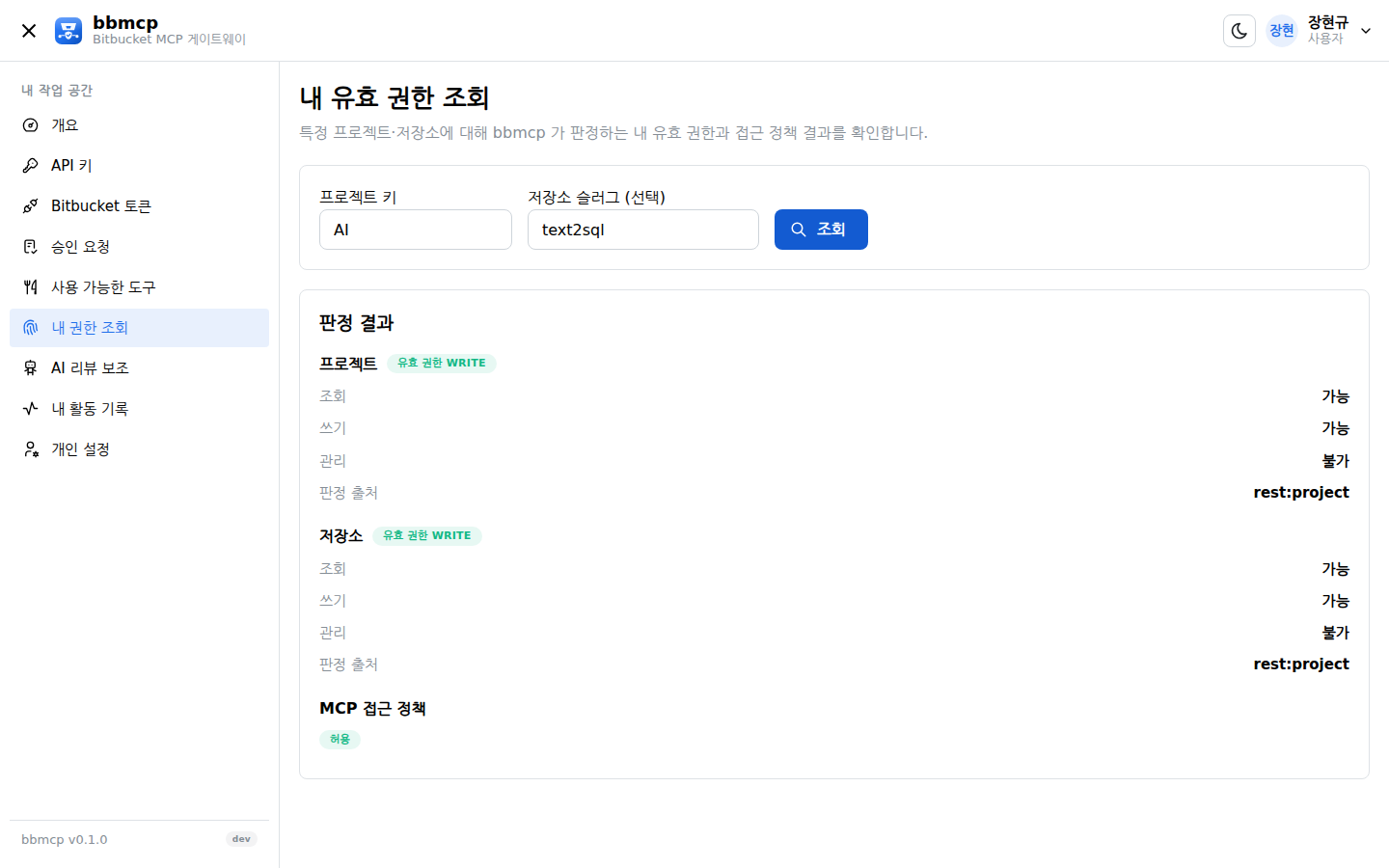Click the 프로젝트 키 input field
1389x868 pixels.
coord(416,230)
